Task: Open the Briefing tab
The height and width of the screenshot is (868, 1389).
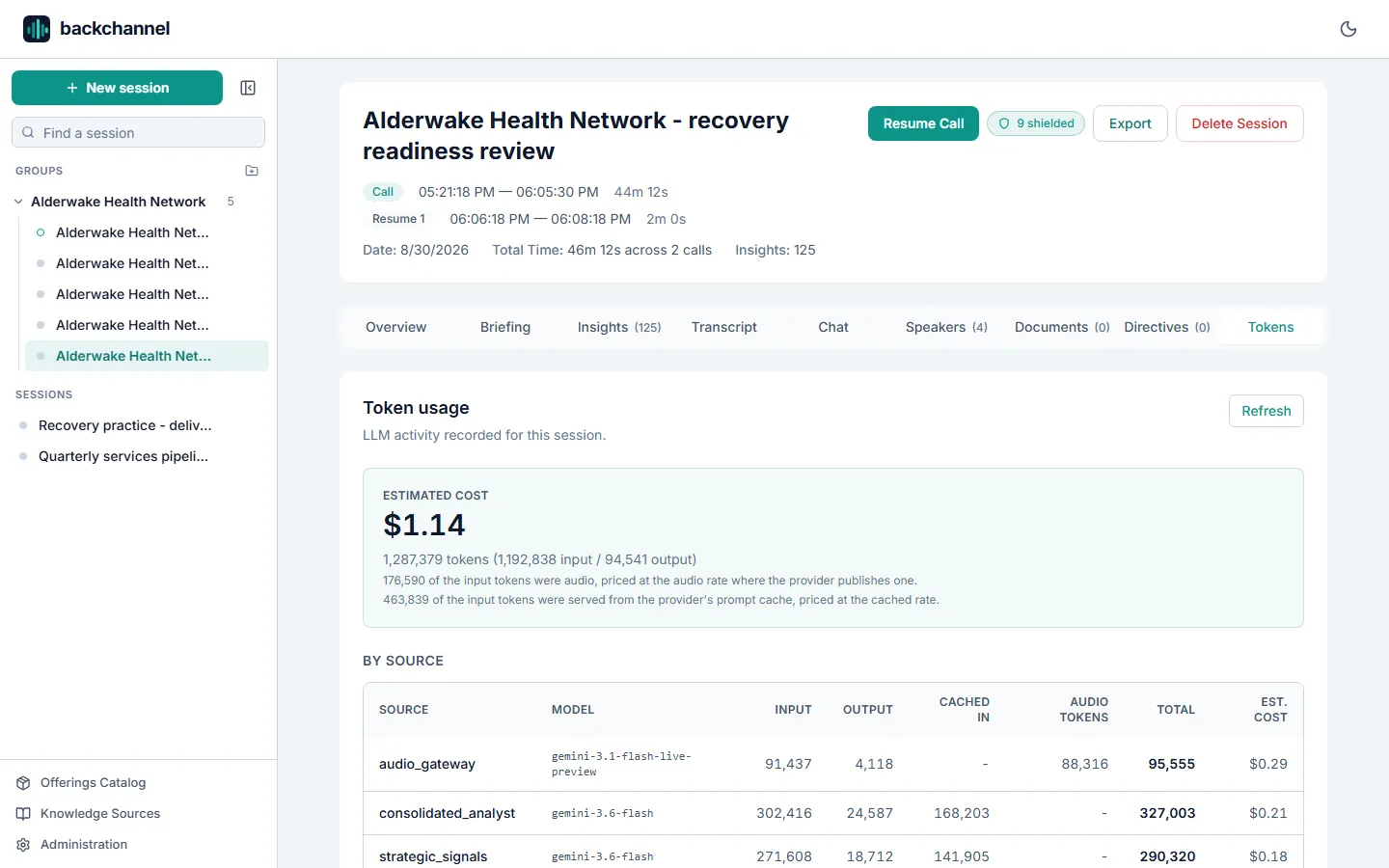Action: pos(505,327)
